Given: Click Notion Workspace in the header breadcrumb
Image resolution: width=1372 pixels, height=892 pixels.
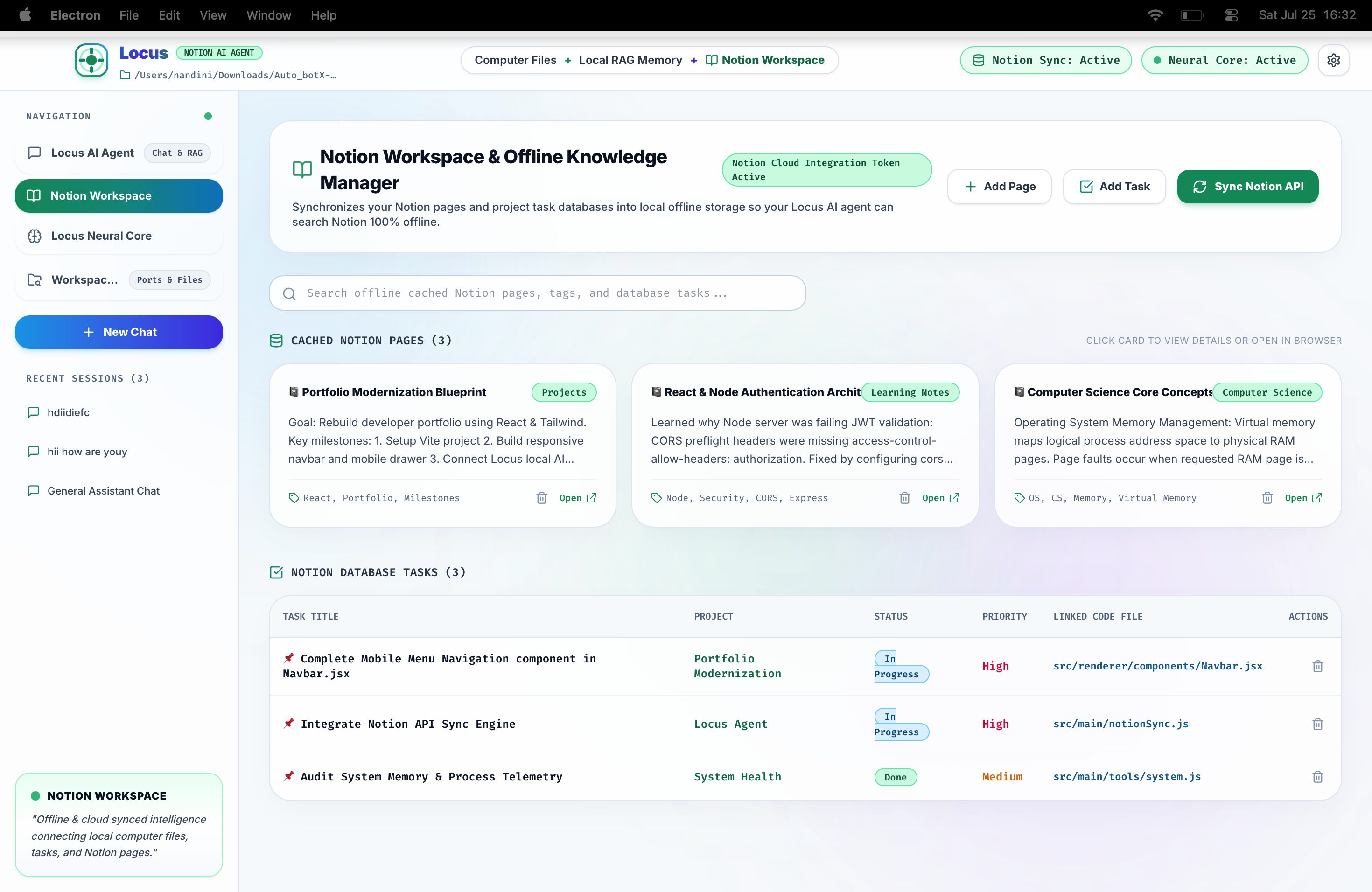Looking at the screenshot, I should (x=765, y=60).
